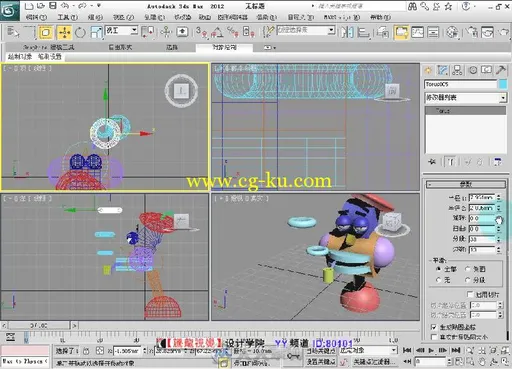Switch to the Create command panel tab
512x369 pixels.
pyautogui.click(x=428, y=70)
